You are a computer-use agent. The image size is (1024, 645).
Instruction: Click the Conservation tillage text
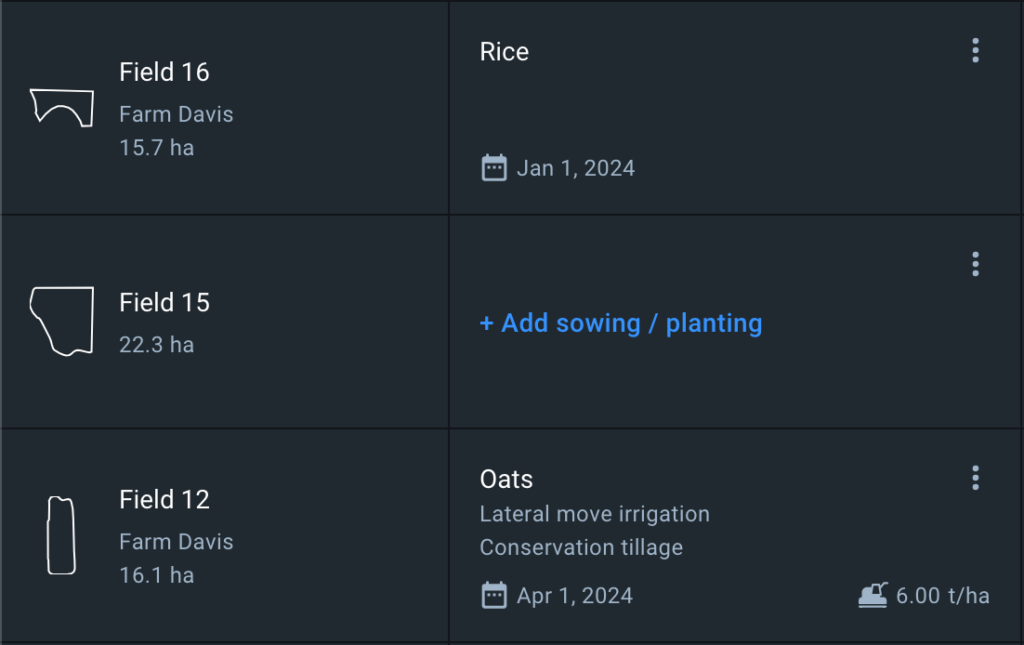click(x=581, y=547)
